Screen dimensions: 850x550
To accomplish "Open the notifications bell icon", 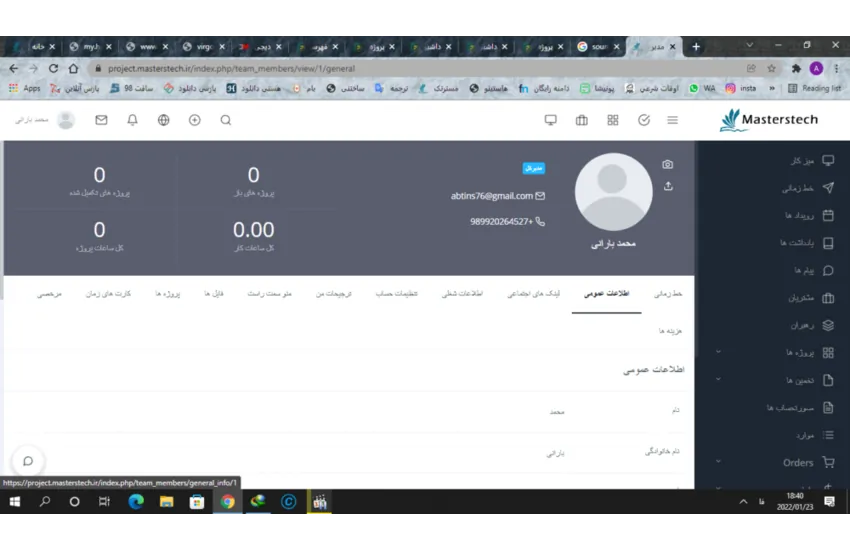I will click(132, 120).
